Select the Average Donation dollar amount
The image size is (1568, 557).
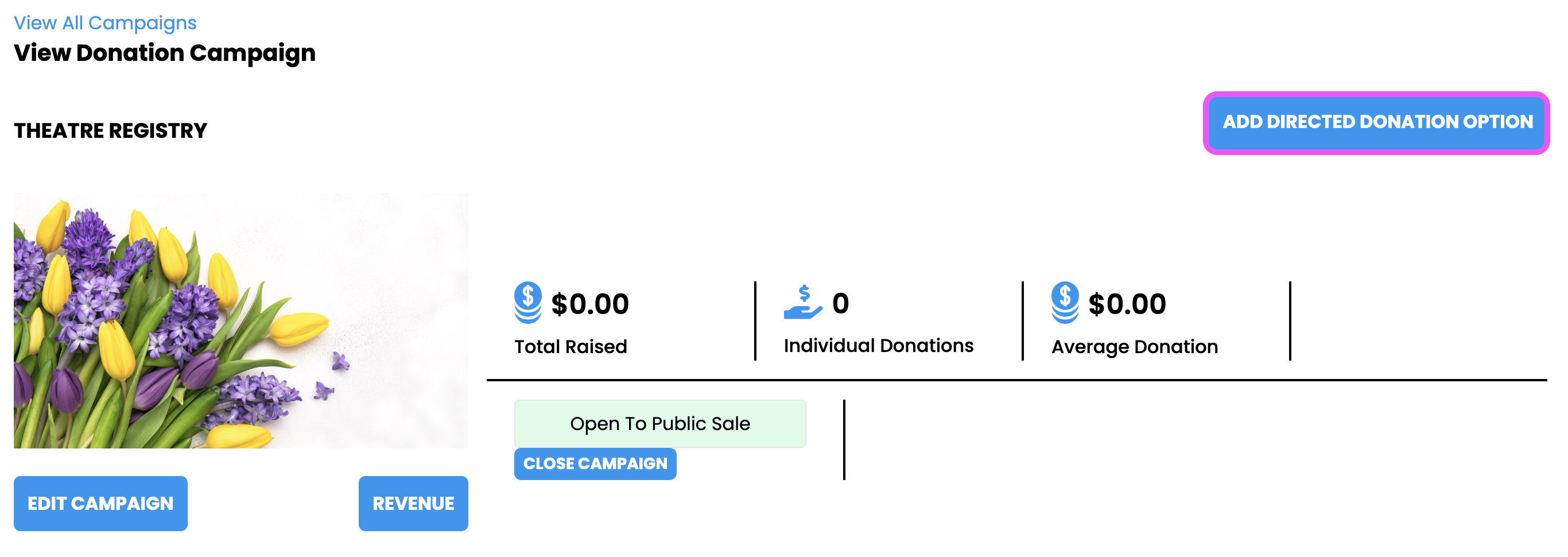click(x=1127, y=304)
